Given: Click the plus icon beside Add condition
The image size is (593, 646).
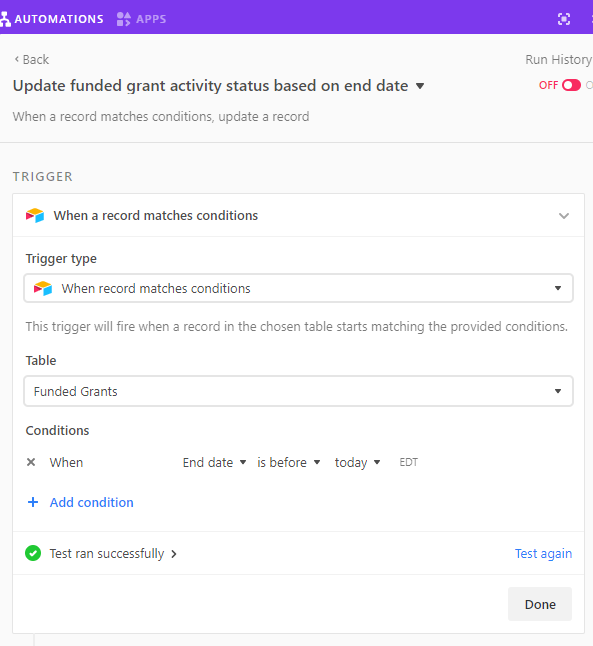Looking at the screenshot, I should (x=33, y=502).
